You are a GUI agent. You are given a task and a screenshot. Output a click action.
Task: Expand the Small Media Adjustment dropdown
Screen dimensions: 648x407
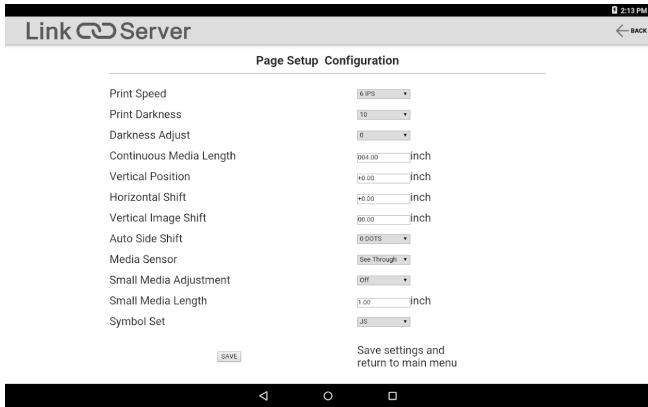(384, 280)
